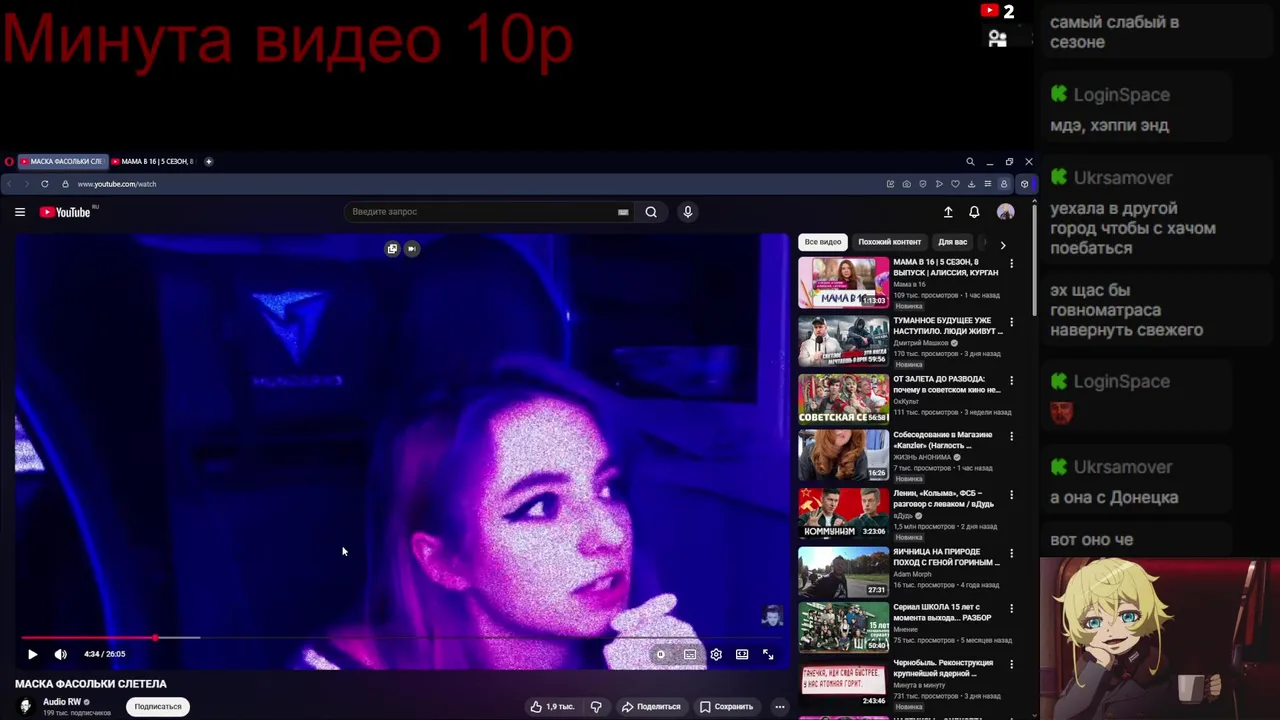Open options menu for Чернобыль video

coord(1011,664)
